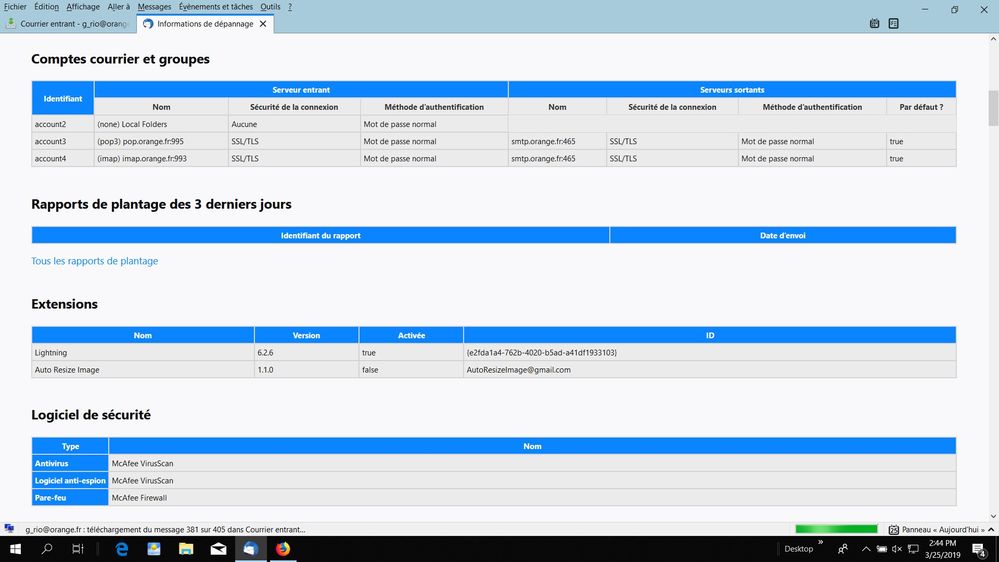Click the Desktop toolbar label

[798, 549]
